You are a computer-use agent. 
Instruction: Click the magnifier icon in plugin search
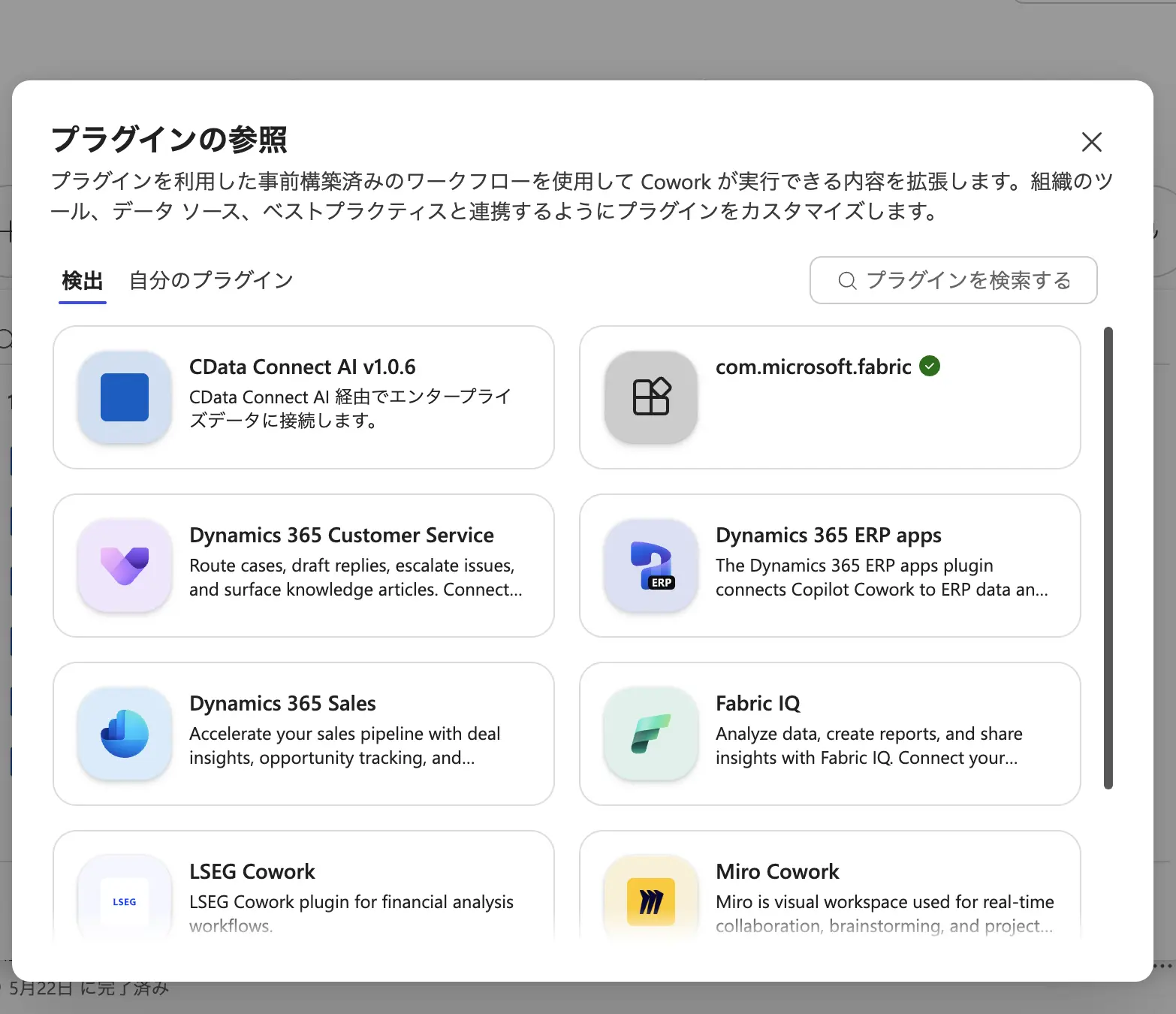pyautogui.click(x=847, y=280)
